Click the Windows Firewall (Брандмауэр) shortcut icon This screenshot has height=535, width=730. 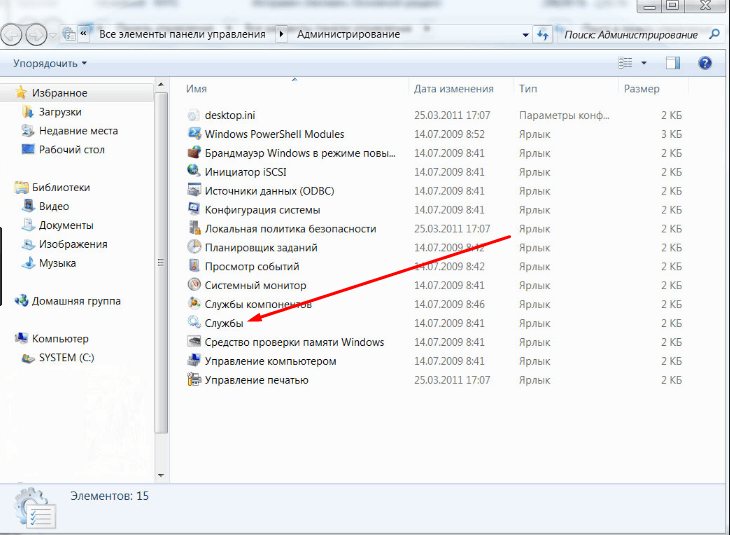(194, 153)
